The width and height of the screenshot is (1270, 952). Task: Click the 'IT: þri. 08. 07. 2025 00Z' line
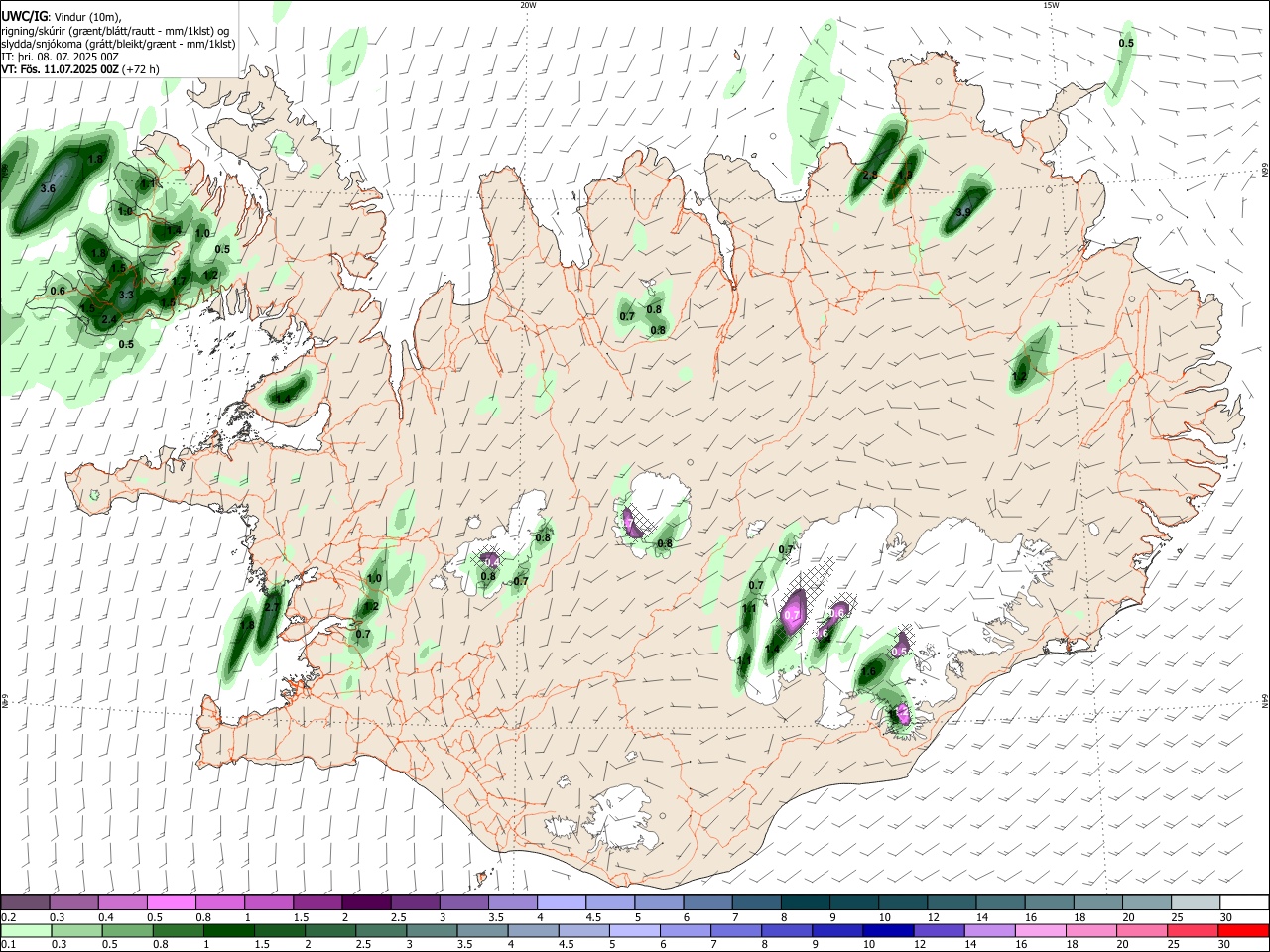(x=61, y=58)
